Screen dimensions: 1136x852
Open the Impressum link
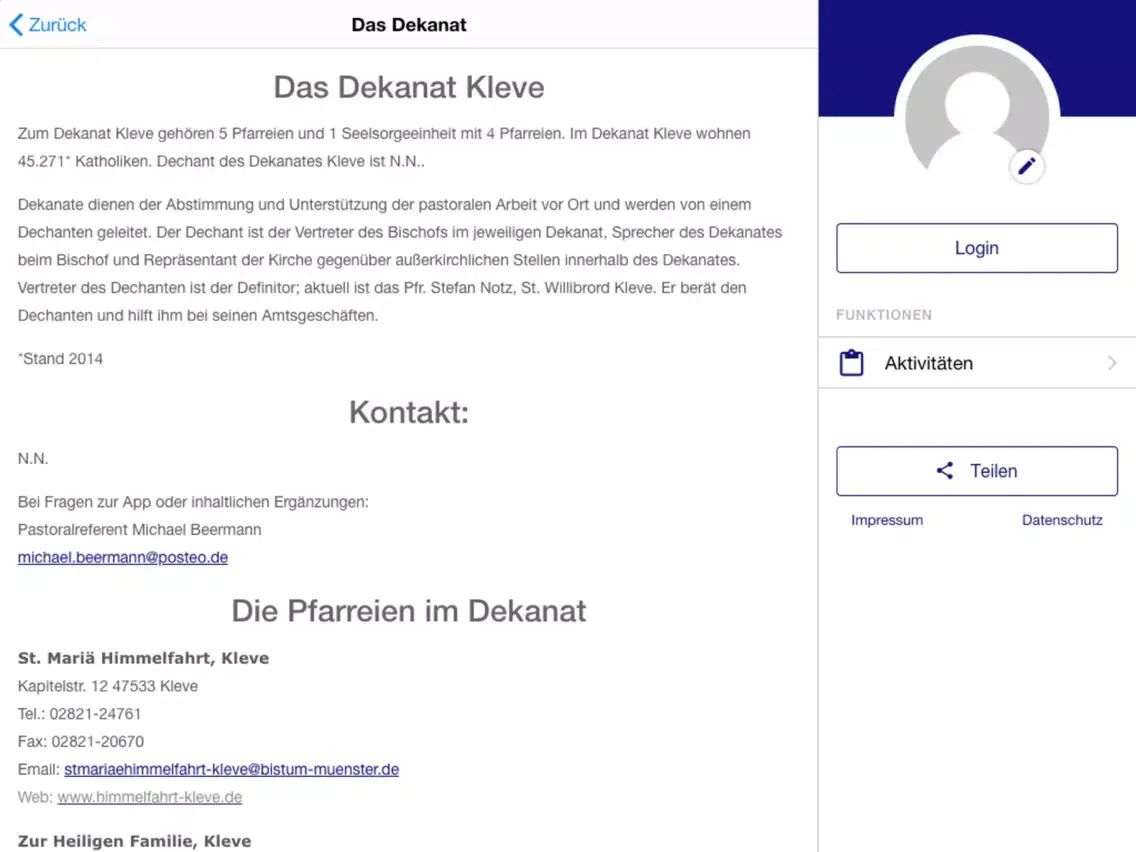click(x=887, y=520)
